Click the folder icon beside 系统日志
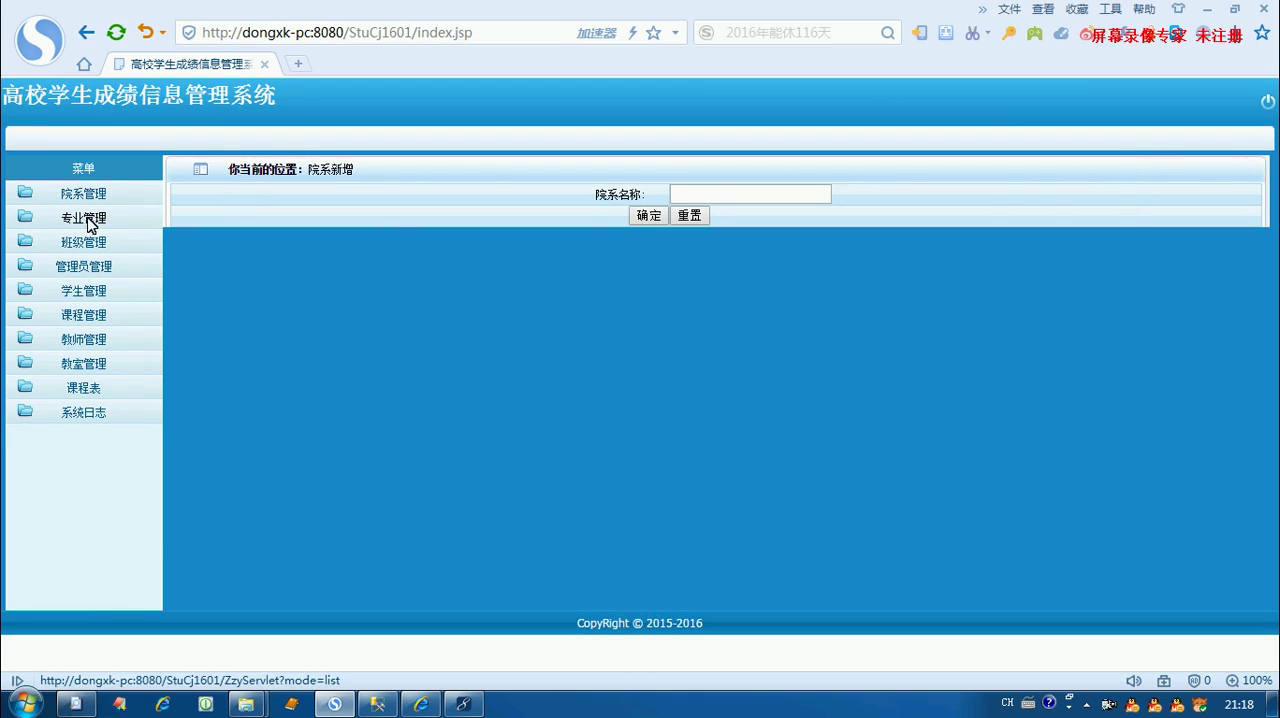Image resolution: width=1280 pixels, height=718 pixels. pyautogui.click(x=25, y=411)
